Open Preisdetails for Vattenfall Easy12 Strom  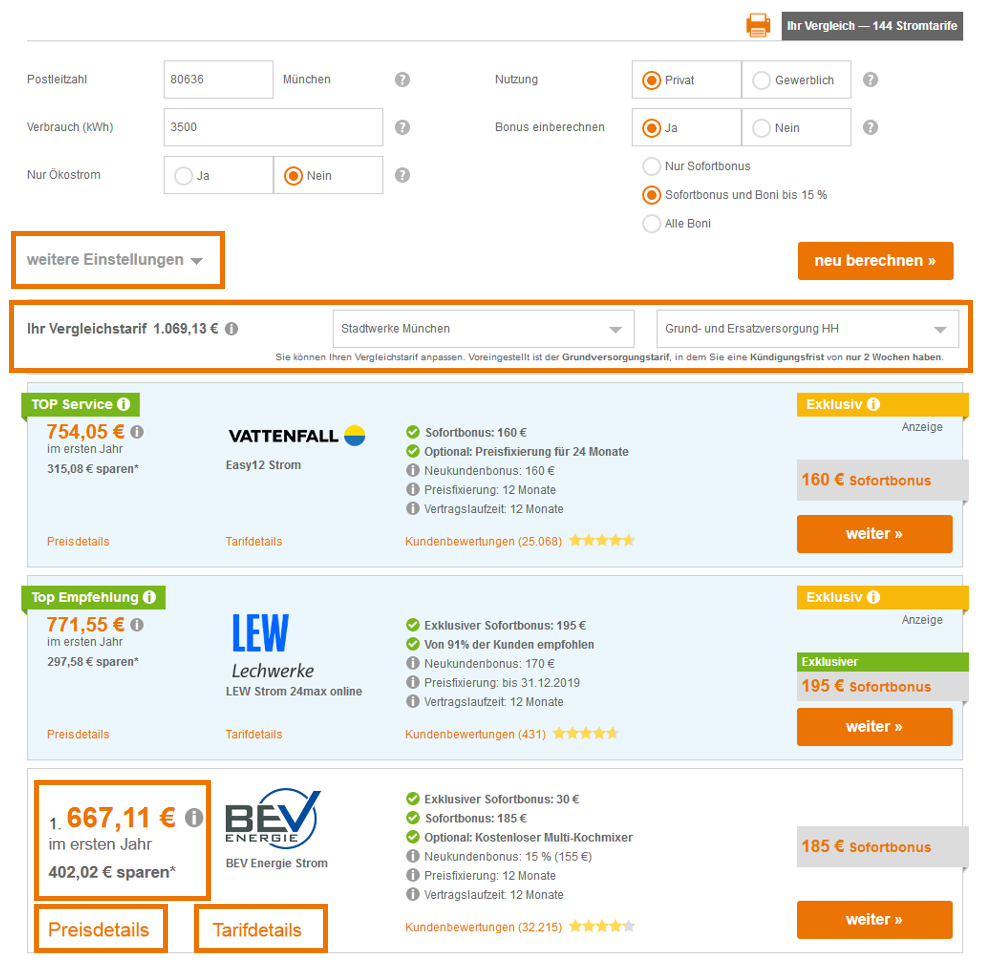(78, 541)
